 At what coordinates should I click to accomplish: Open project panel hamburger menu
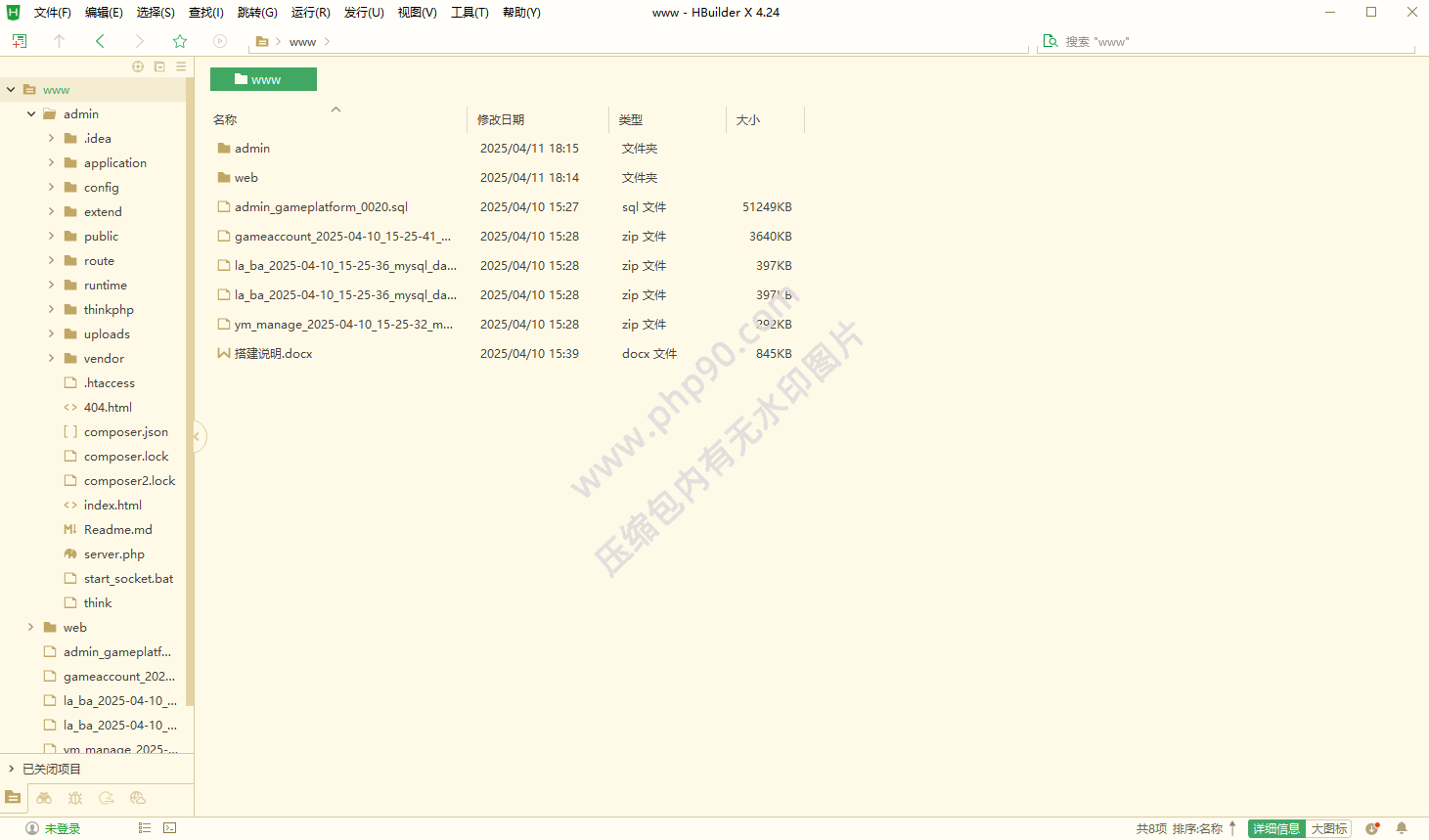pos(181,66)
